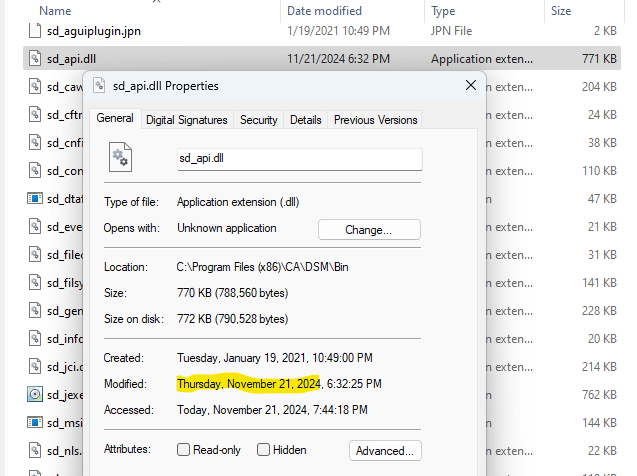Click the Application extension (.dll) text
This screenshot has width=637, height=476.
click(238, 202)
